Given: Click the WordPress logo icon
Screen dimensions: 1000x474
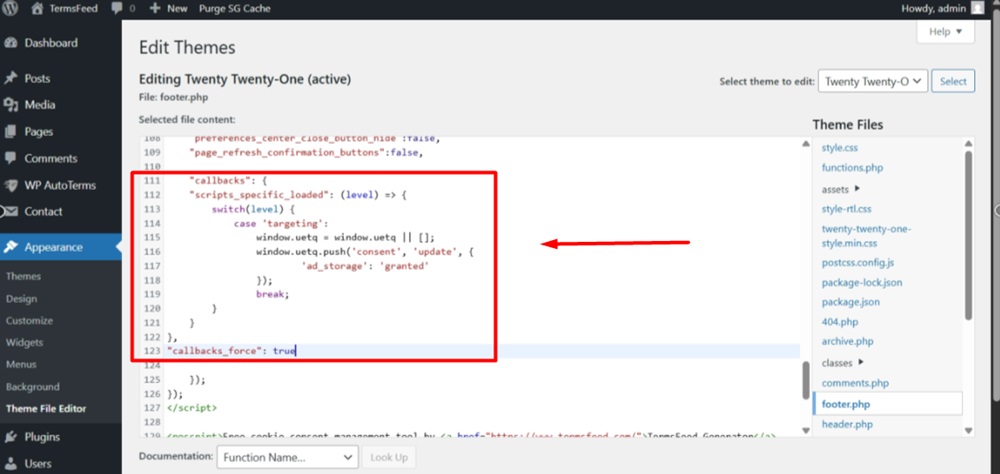Looking at the screenshot, I should click(x=11, y=8).
